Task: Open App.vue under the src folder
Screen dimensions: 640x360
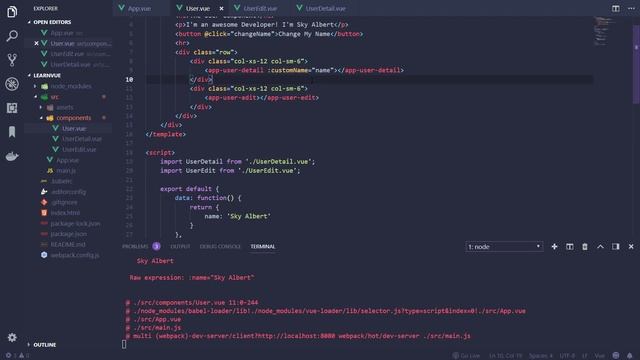Action: point(68,160)
